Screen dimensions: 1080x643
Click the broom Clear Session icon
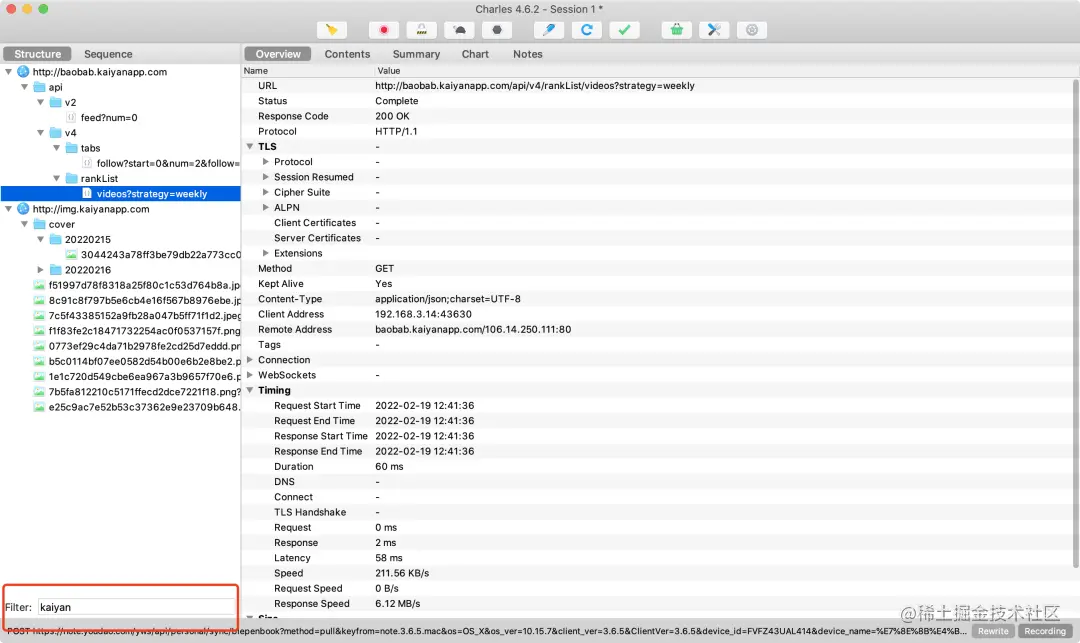[331, 30]
